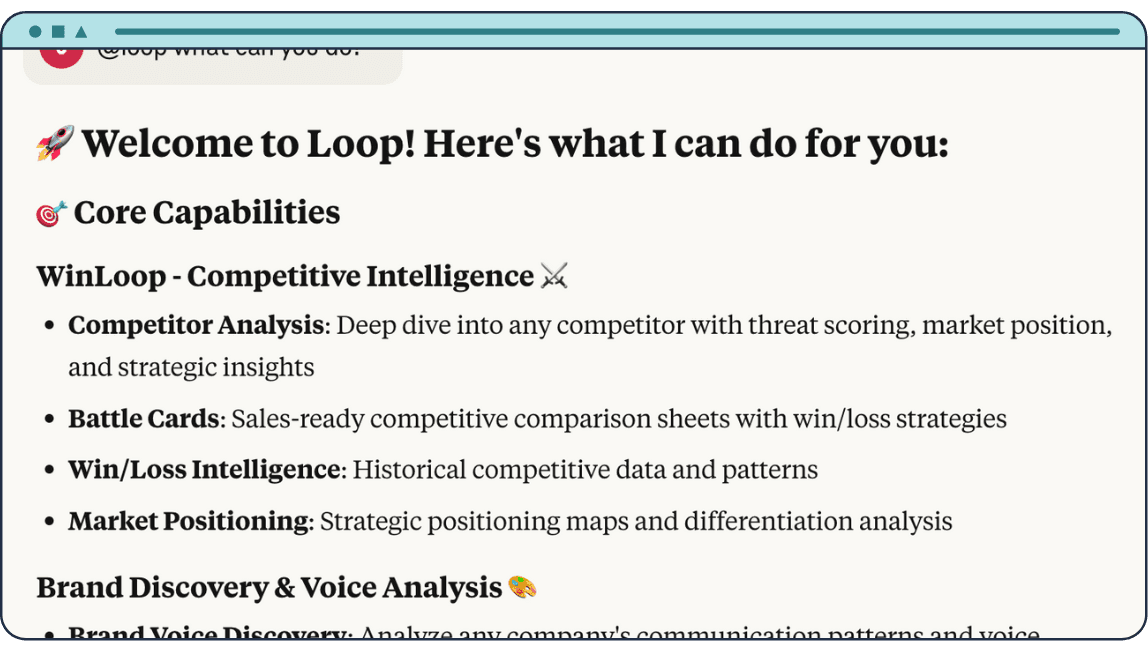Image resolution: width=1148 pixels, height=652 pixels.
Task: Click the rocket emoji beside Welcome heading
Action: (x=54, y=144)
